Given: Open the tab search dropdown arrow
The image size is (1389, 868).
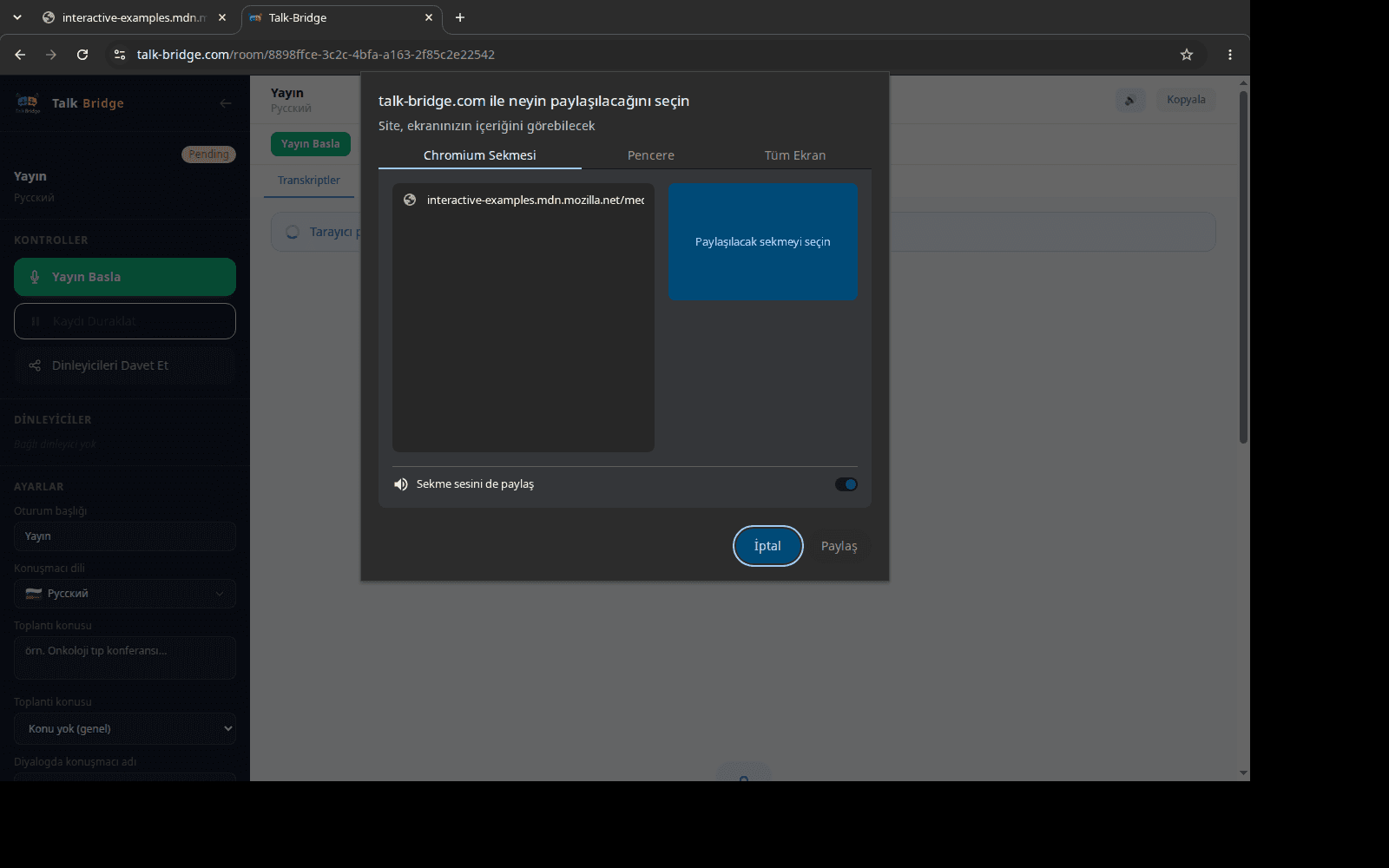Looking at the screenshot, I should point(17,17).
